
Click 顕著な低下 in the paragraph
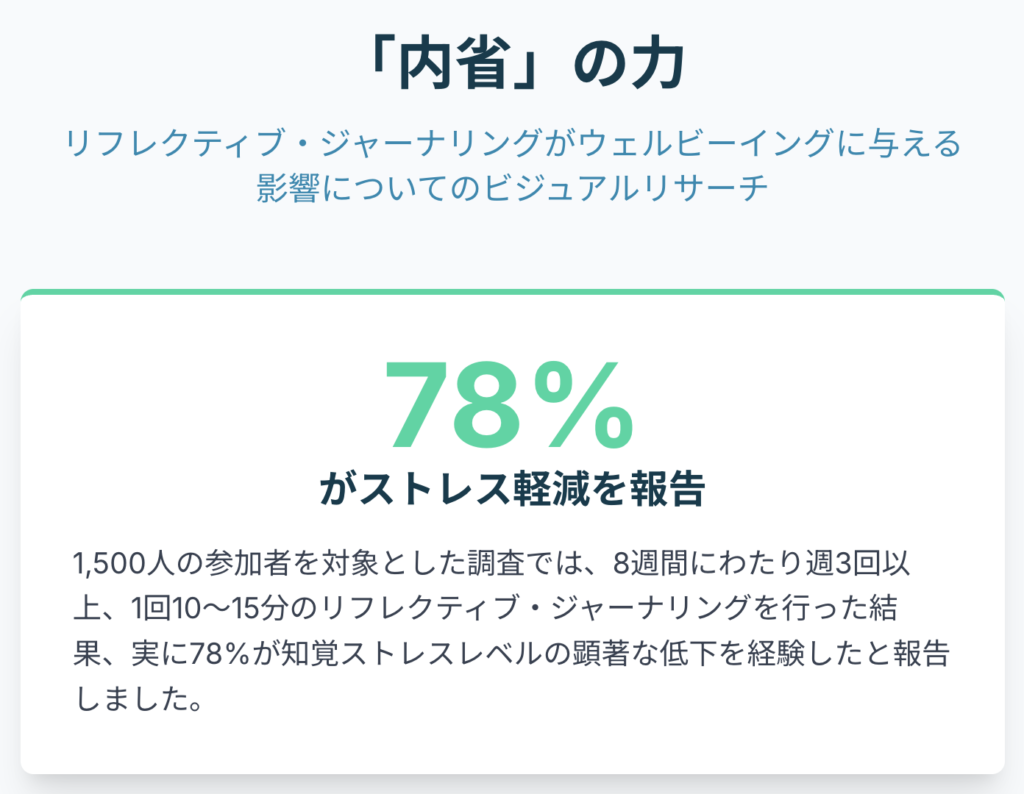pyautogui.click(x=590, y=655)
